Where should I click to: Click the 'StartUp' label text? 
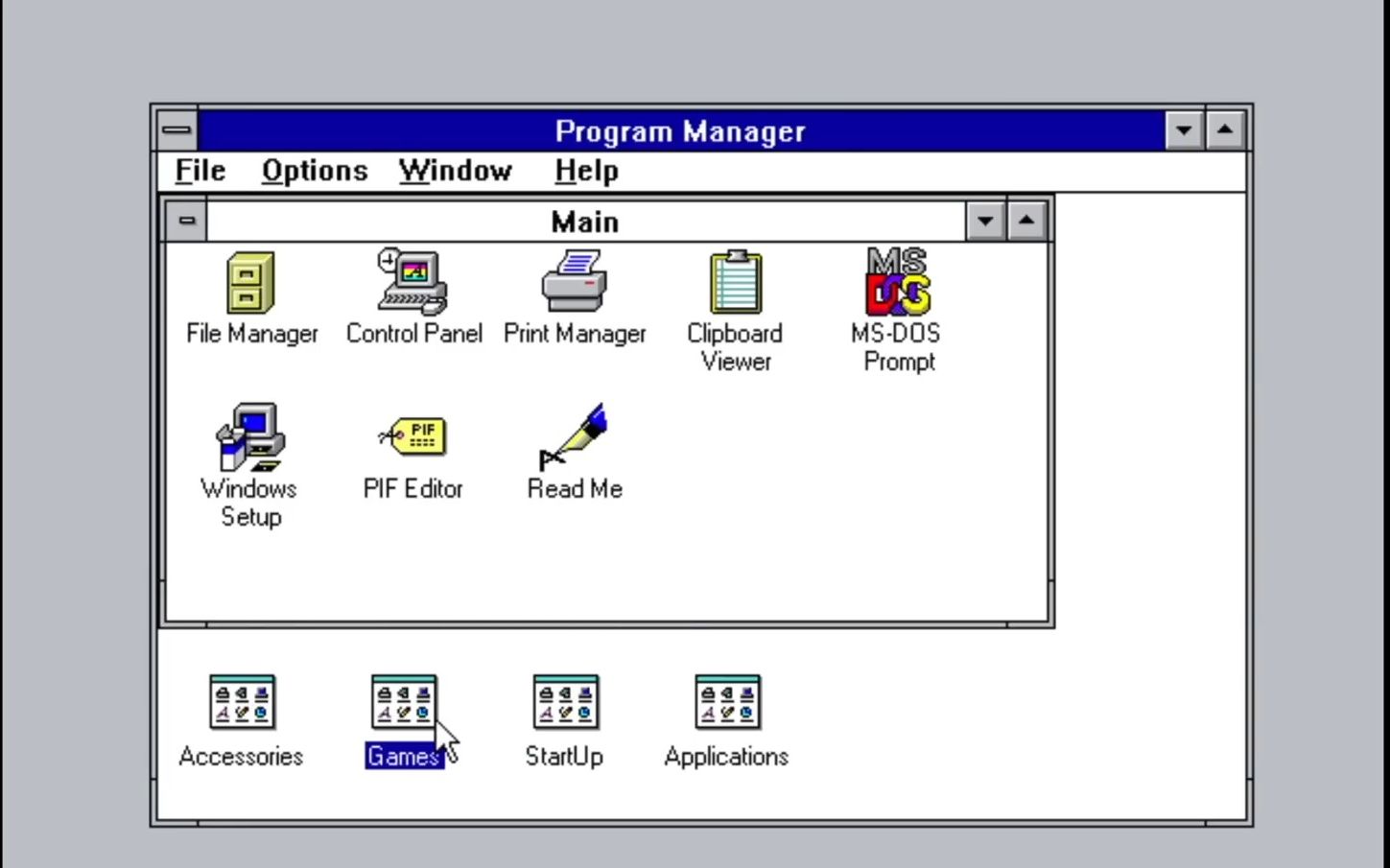click(564, 757)
